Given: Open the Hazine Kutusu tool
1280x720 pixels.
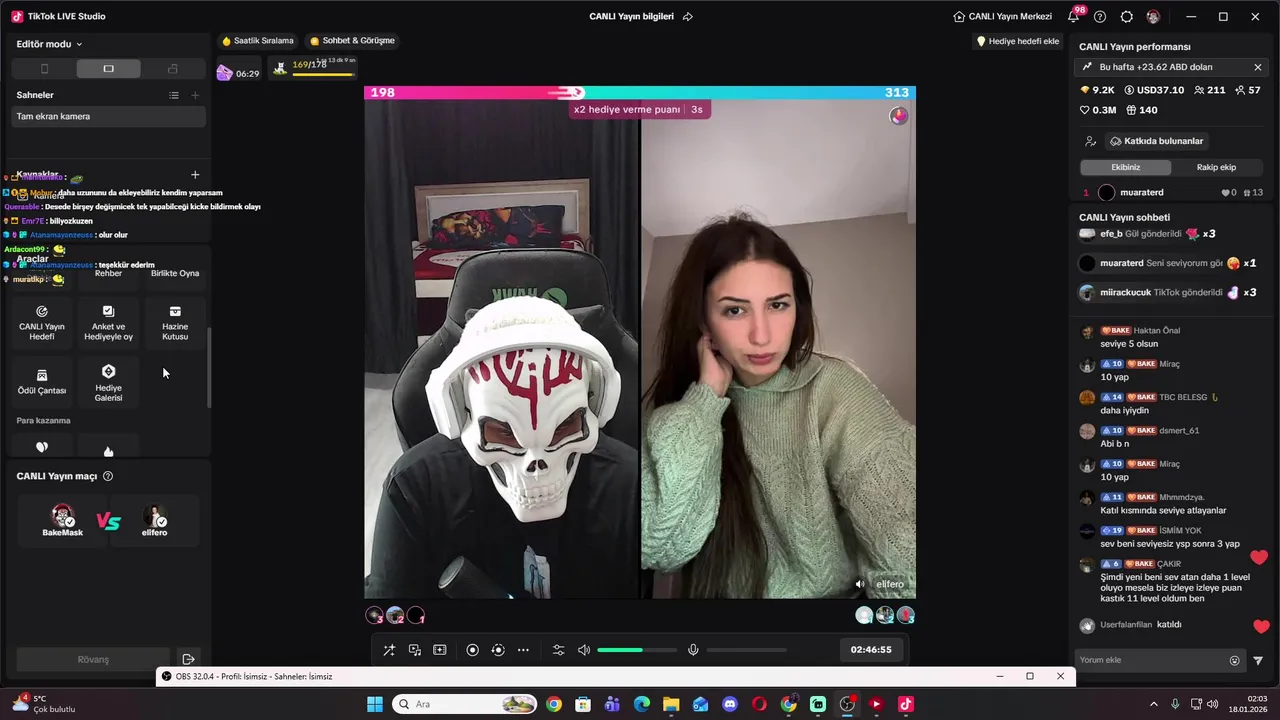Looking at the screenshot, I should [175, 323].
